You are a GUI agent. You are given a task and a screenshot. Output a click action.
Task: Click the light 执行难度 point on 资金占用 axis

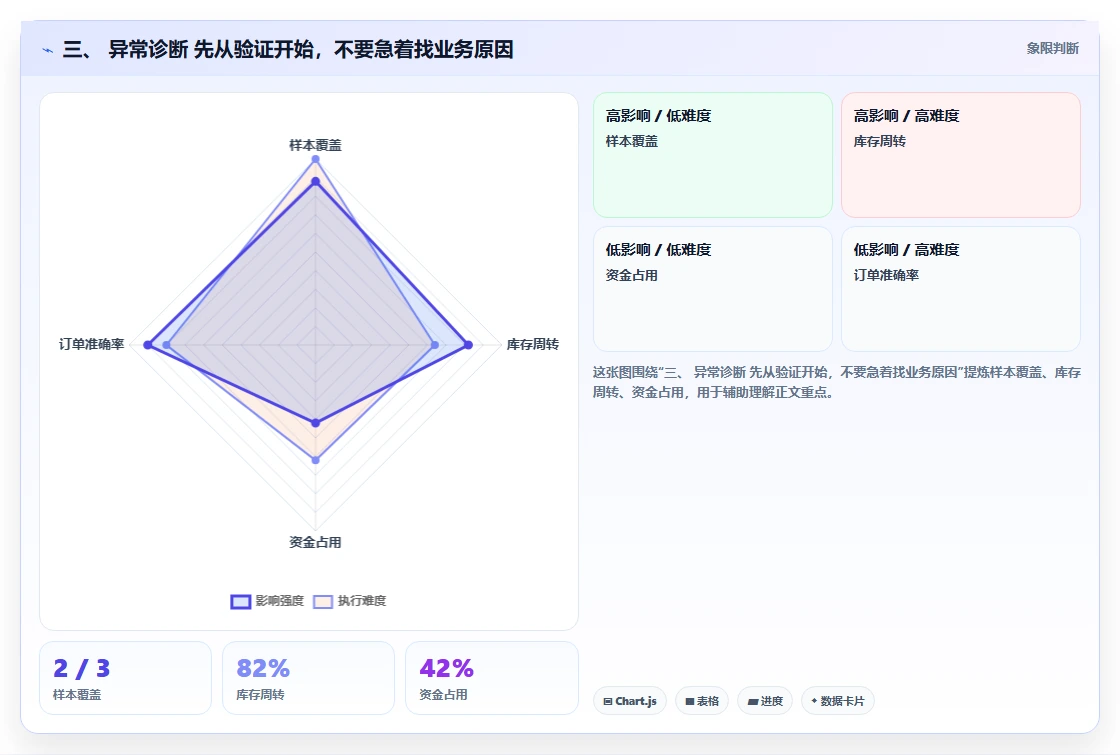tap(316, 460)
